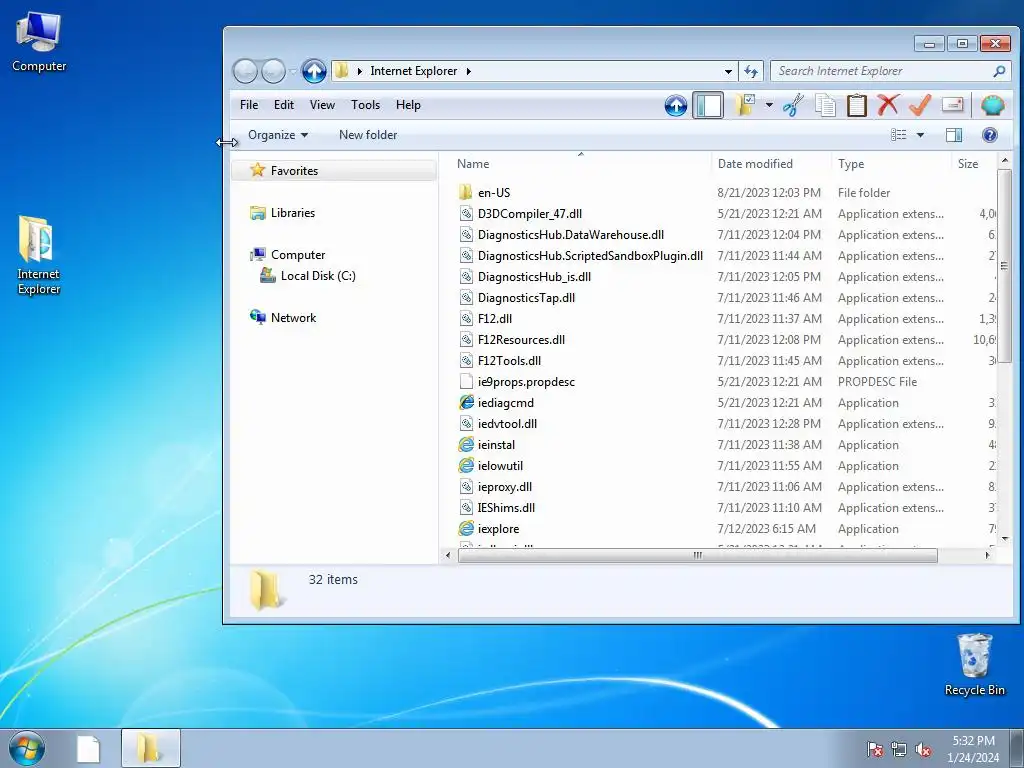Viewport: 1024px width, 768px height.
Task: Select Computer in the navigation pane
Action: (298, 255)
